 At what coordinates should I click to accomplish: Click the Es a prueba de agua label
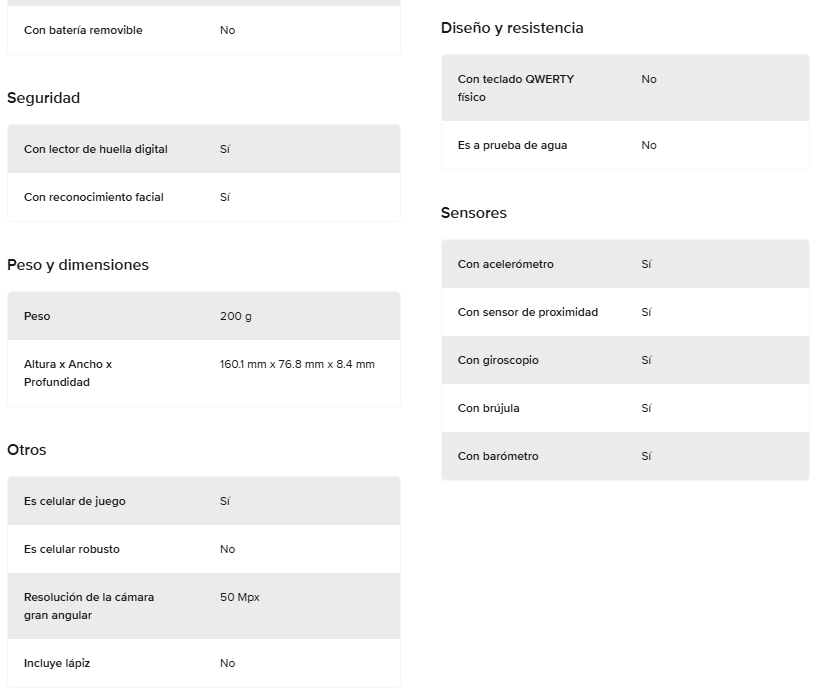point(512,145)
